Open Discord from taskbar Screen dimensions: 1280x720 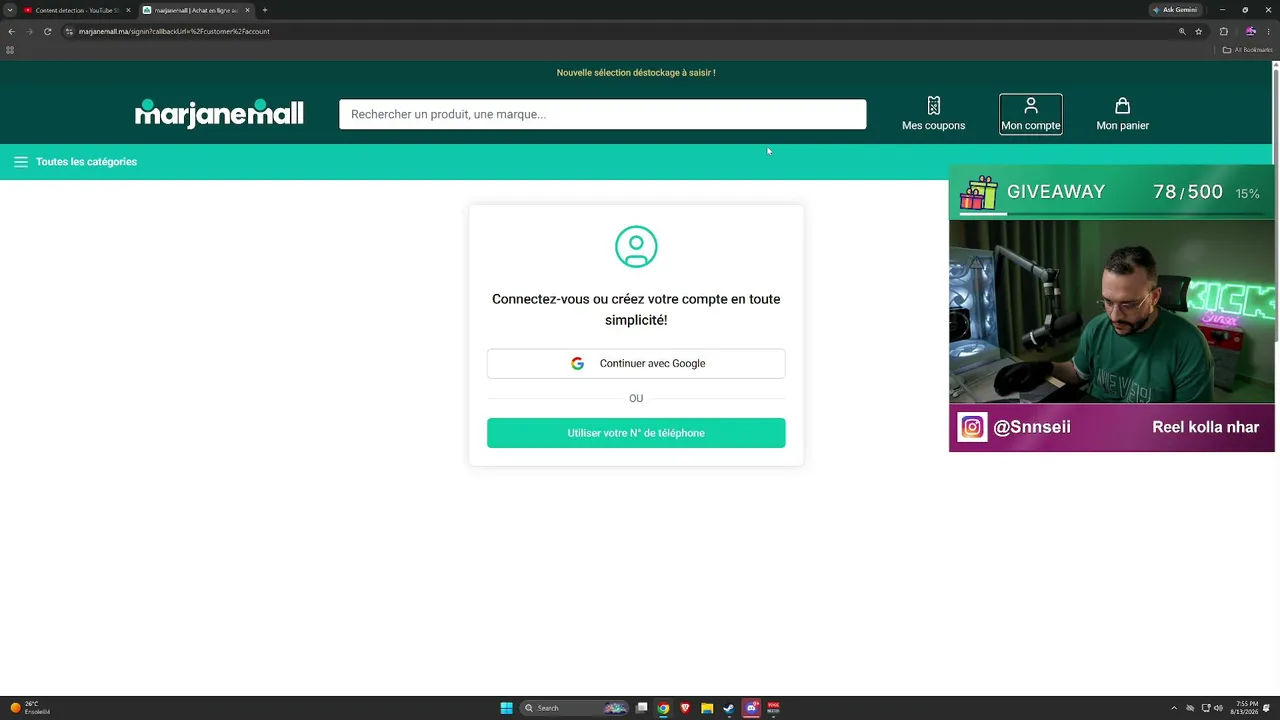click(751, 708)
